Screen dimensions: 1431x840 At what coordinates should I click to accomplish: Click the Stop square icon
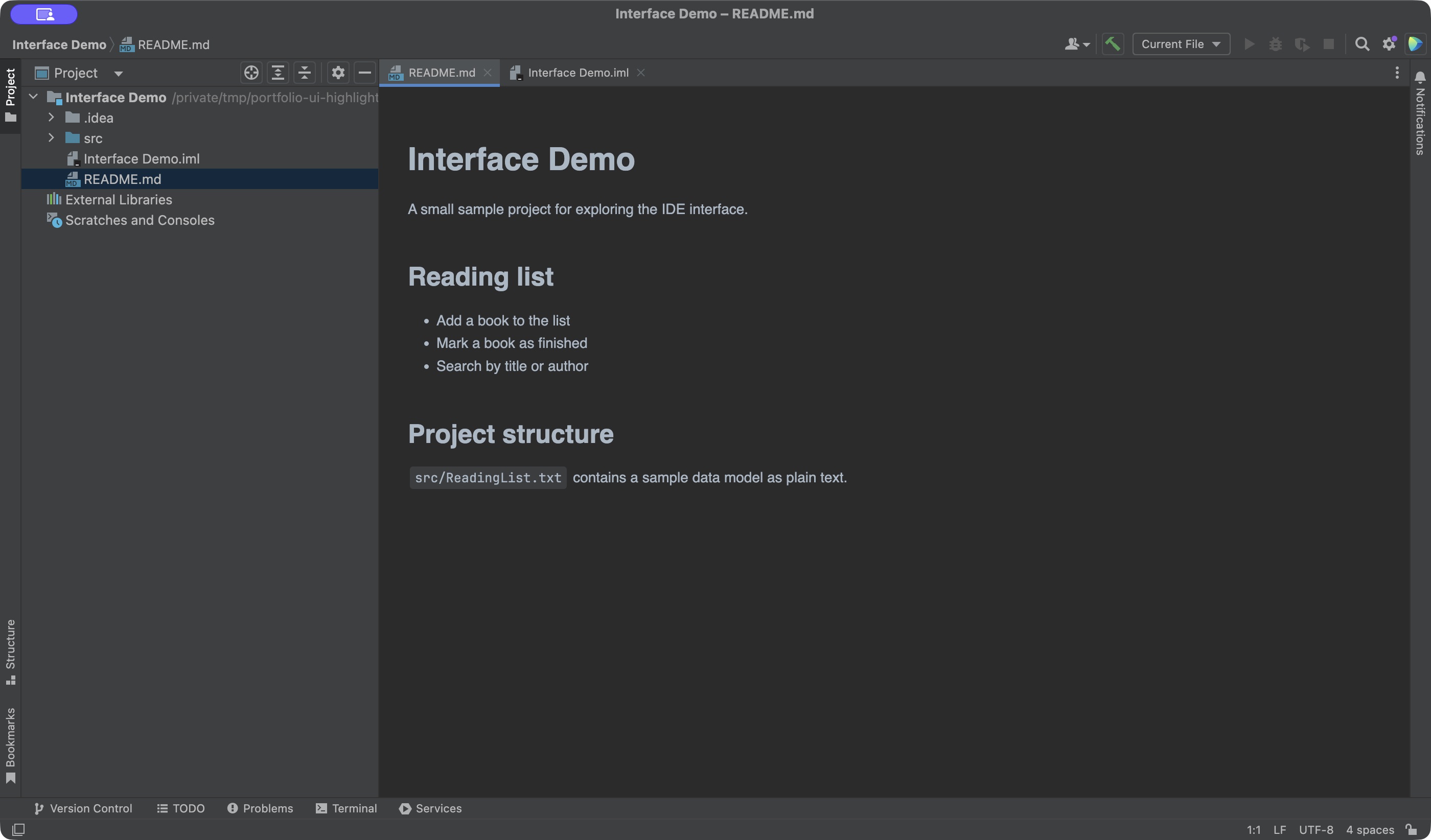tap(1329, 44)
